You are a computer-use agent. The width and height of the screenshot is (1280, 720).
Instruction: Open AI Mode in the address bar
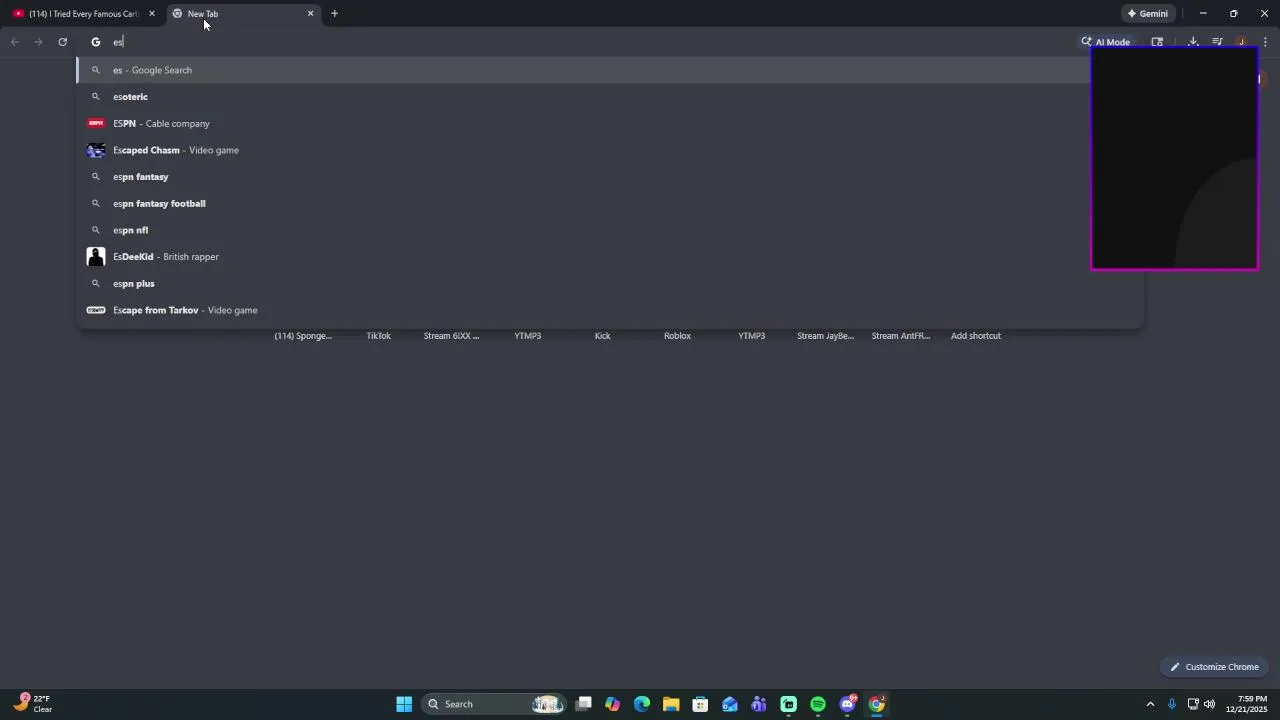tap(1105, 42)
